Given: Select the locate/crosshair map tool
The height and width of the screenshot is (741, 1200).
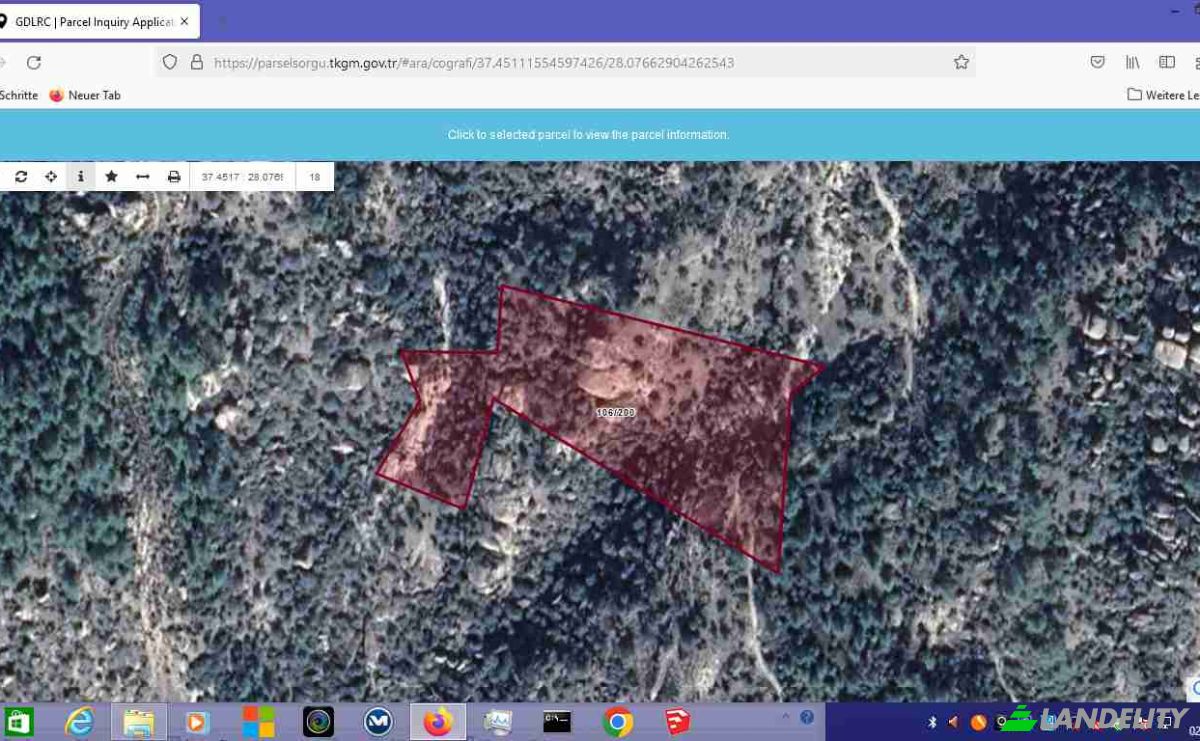Looking at the screenshot, I should tap(50, 177).
